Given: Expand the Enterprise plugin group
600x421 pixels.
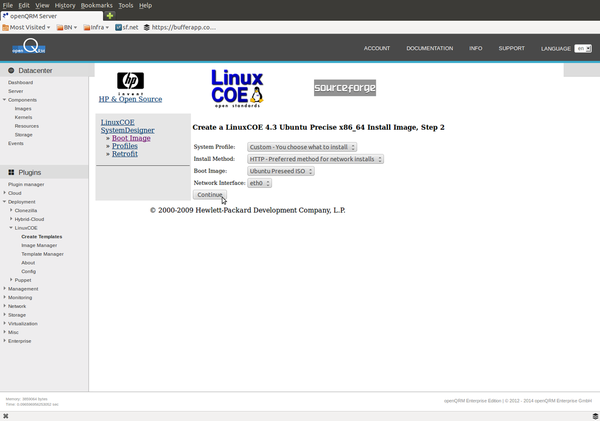Looking at the screenshot, I should point(5,341).
